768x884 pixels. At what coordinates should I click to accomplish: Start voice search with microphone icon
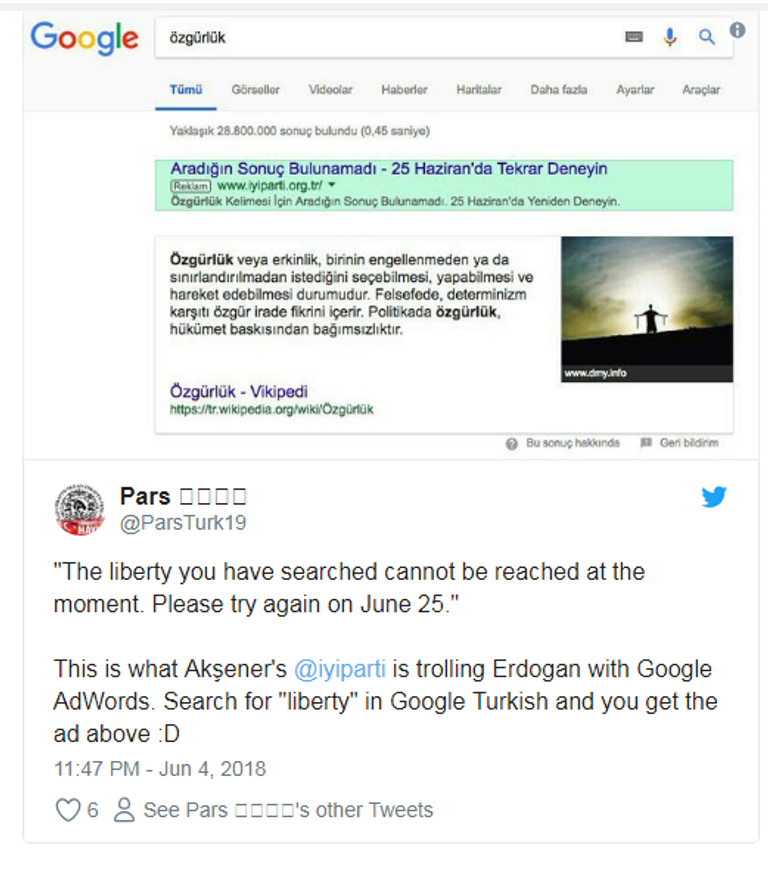(x=670, y=37)
